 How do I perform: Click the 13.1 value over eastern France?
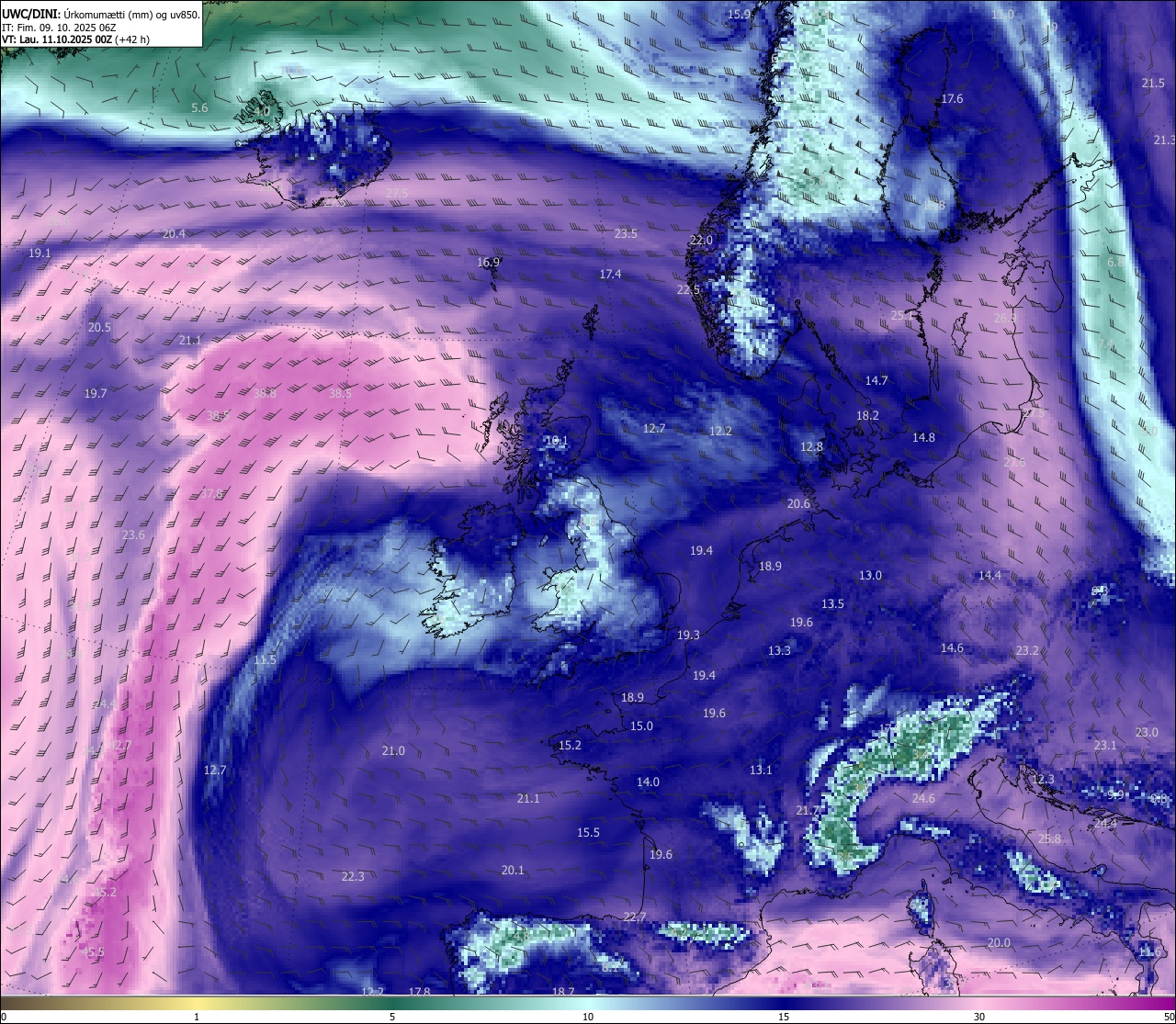[x=761, y=770]
